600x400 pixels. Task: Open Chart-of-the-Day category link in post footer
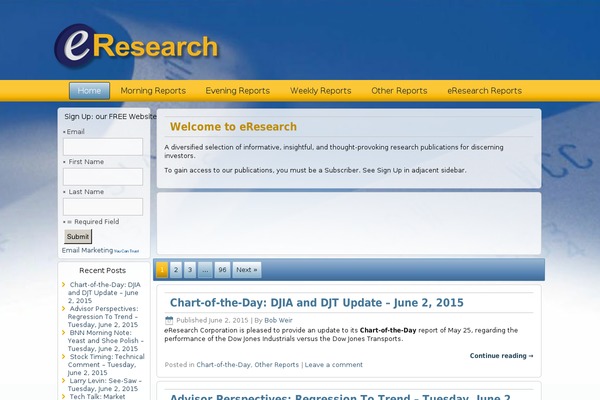(x=223, y=365)
